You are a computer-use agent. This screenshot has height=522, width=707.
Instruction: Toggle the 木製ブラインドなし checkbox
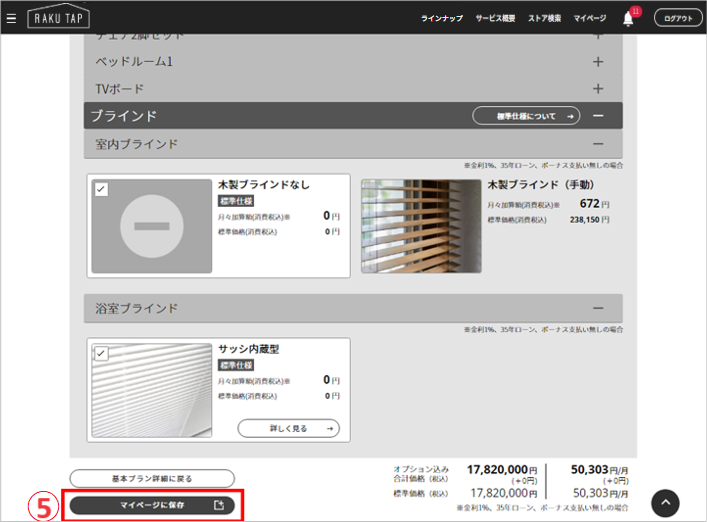click(101, 189)
